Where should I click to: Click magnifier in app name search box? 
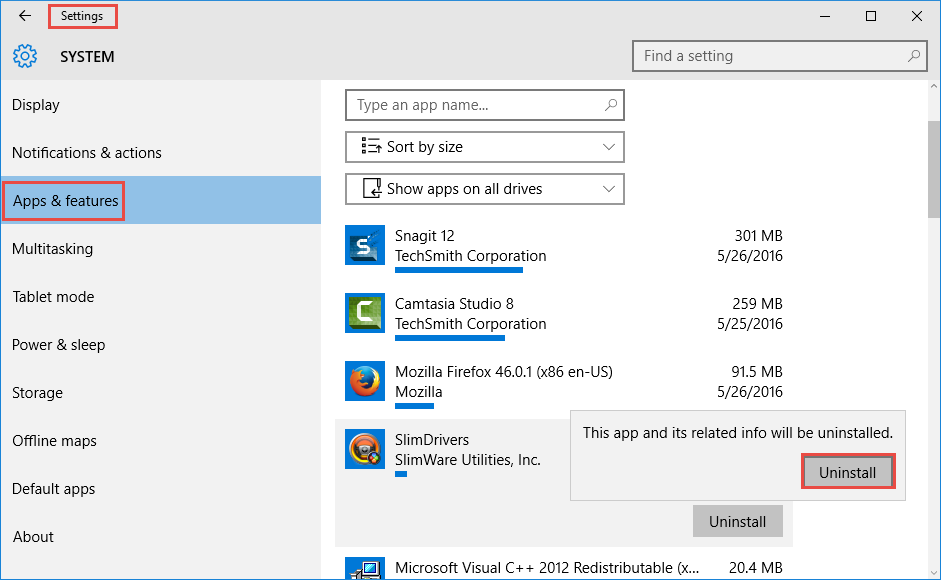coord(610,105)
